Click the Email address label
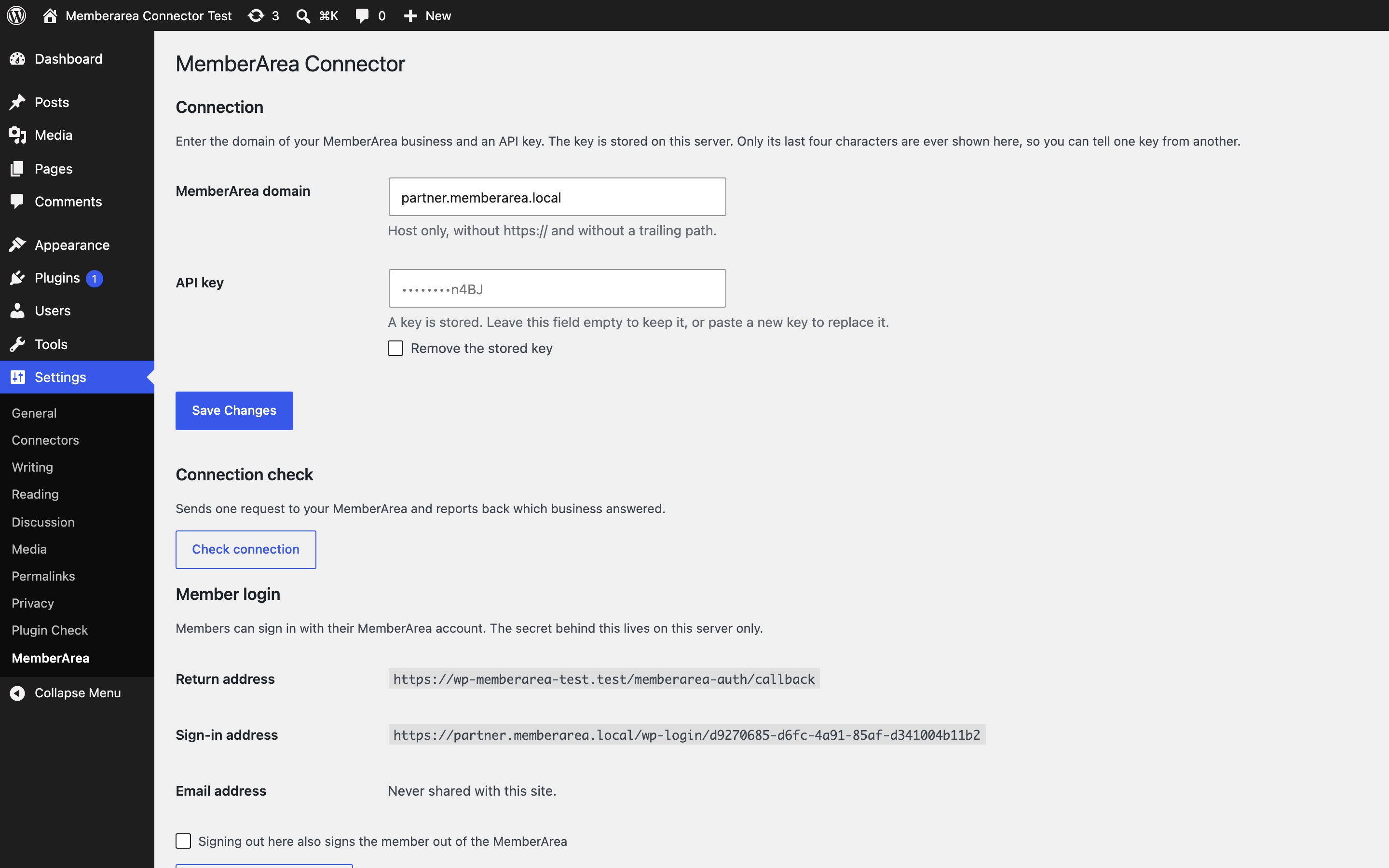The height and width of the screenshot is (868, 1389). point(221,790)
